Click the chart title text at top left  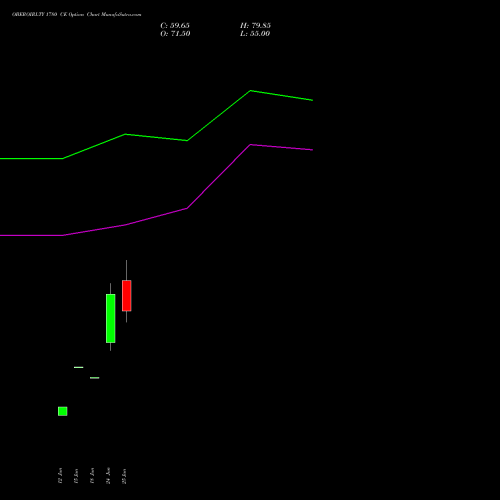(76, 15)
